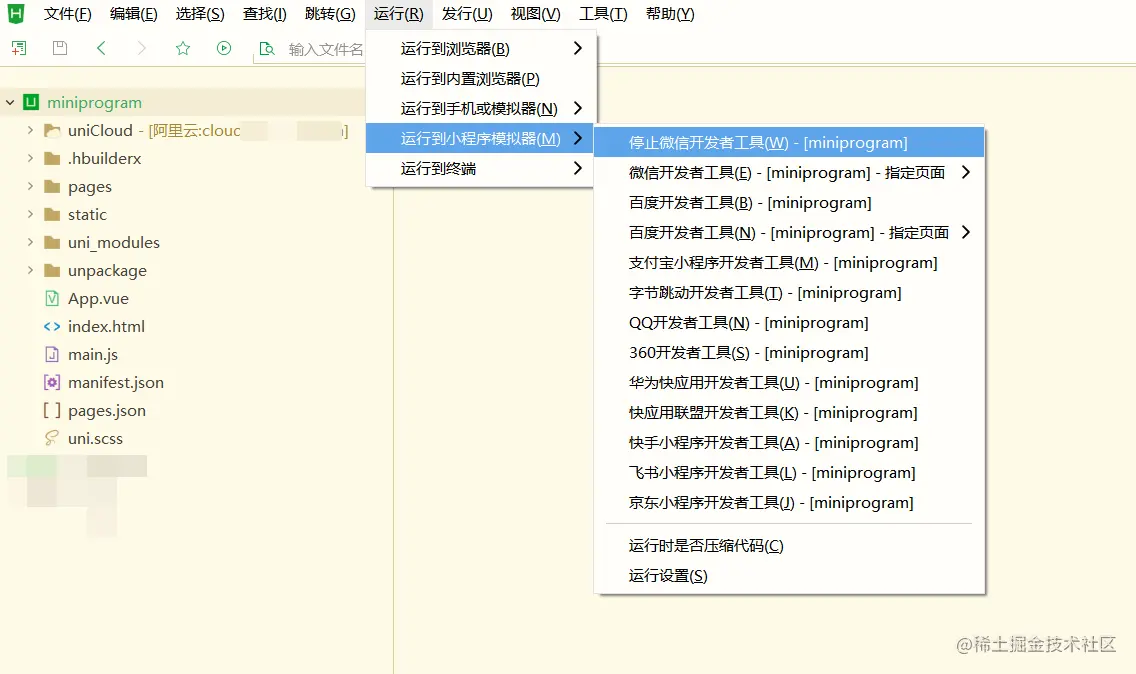Open the 发行(U) menu
This screenshot has height=674, width=1136.
(467, 14)
